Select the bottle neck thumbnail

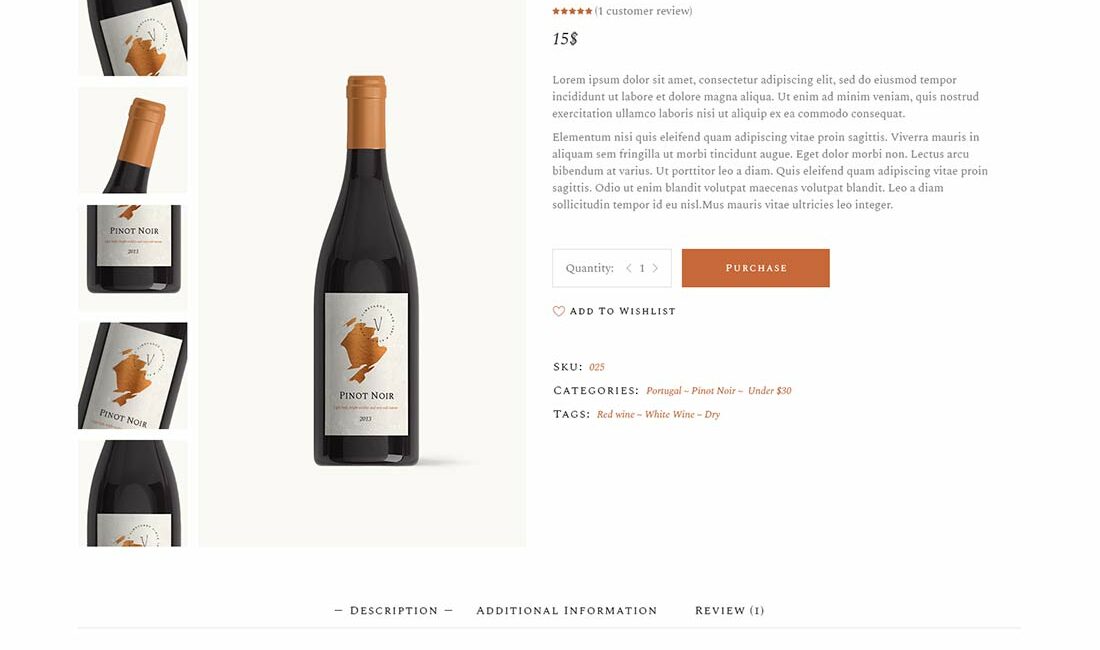tap(133, 140)
